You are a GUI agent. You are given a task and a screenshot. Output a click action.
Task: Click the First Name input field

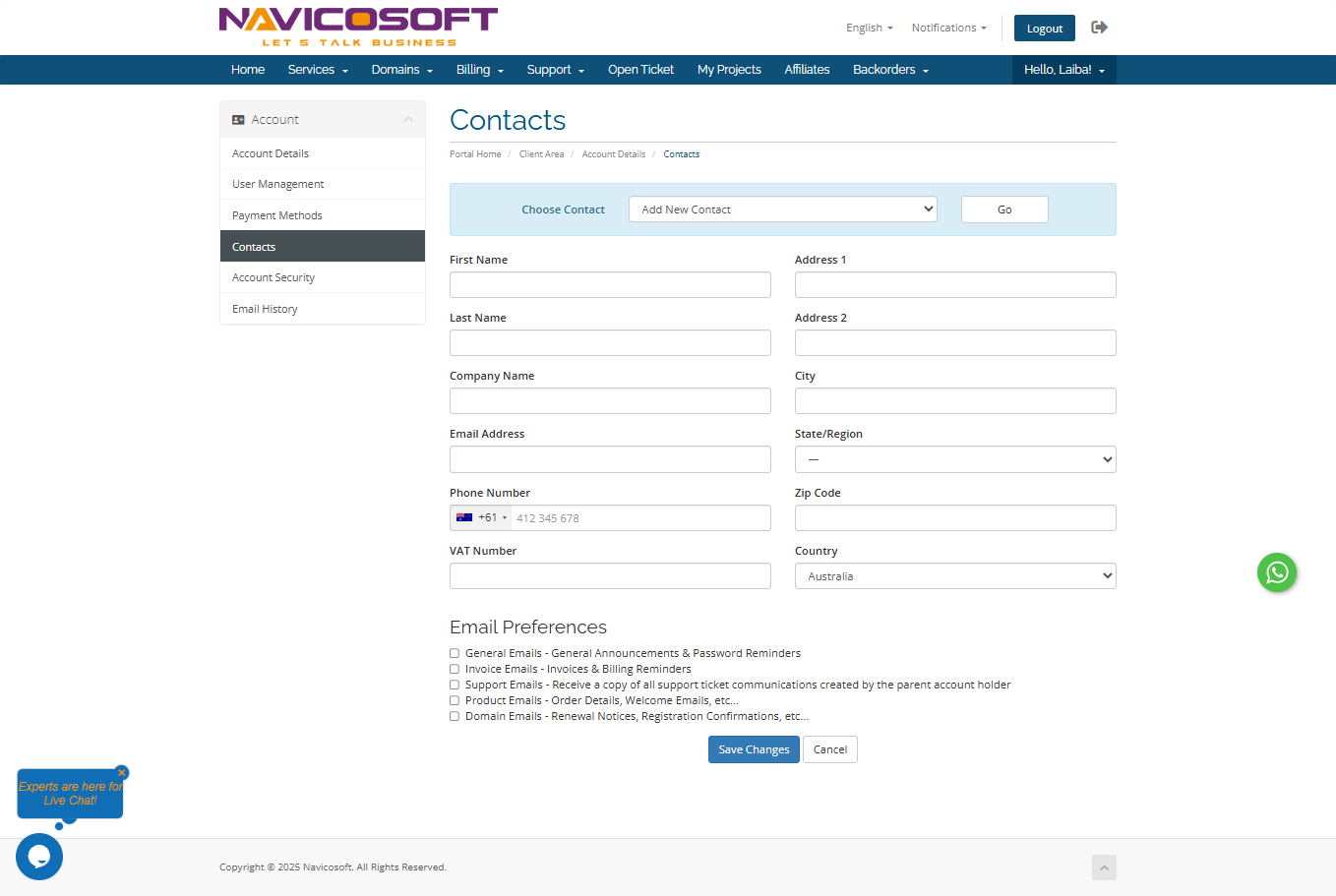610,285
